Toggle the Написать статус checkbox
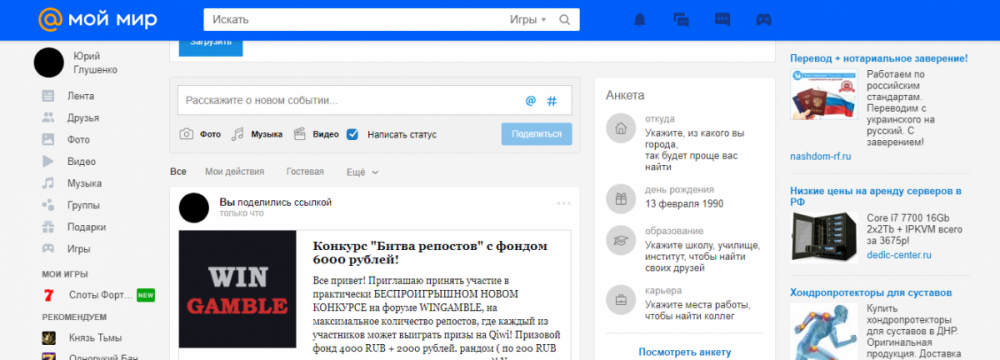1000x360 pixels. (352, 135)
